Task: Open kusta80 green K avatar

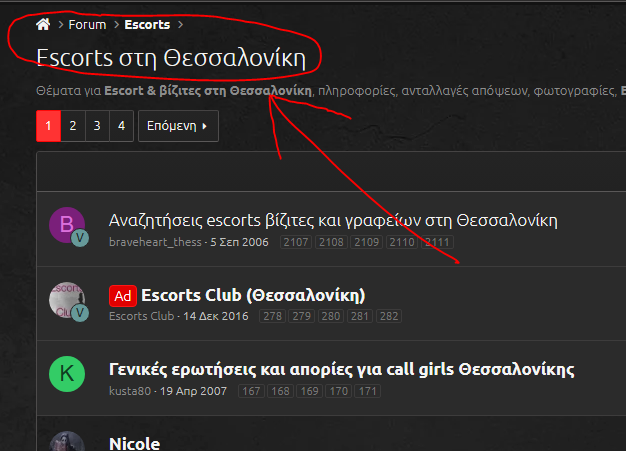Action: [67, 375]
